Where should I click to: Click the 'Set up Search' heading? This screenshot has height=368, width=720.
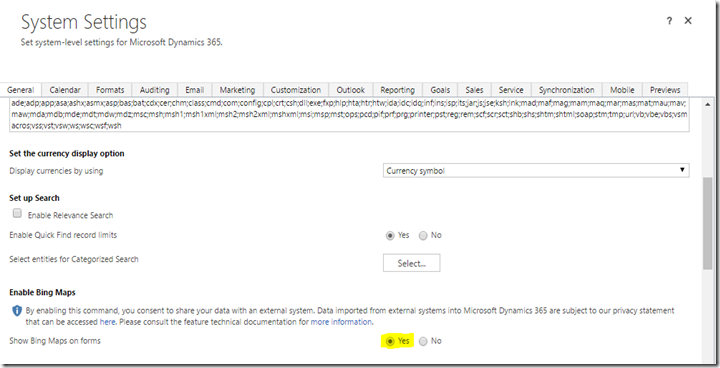pos(34,198)
